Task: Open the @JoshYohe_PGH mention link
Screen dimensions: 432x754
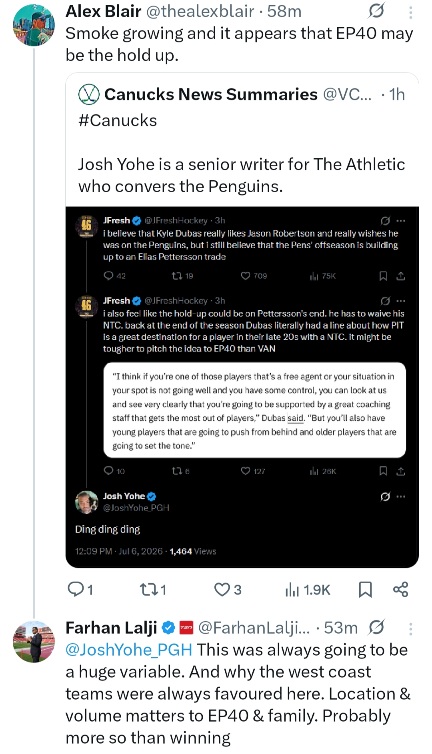Action: (x=128, y=650)
